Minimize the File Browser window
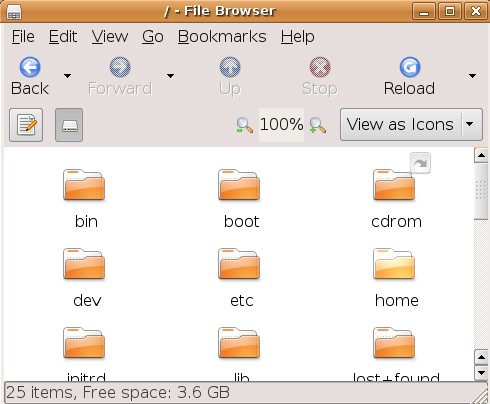The height and width of the screenshot is (404, 490). click(x=424, y=11)
